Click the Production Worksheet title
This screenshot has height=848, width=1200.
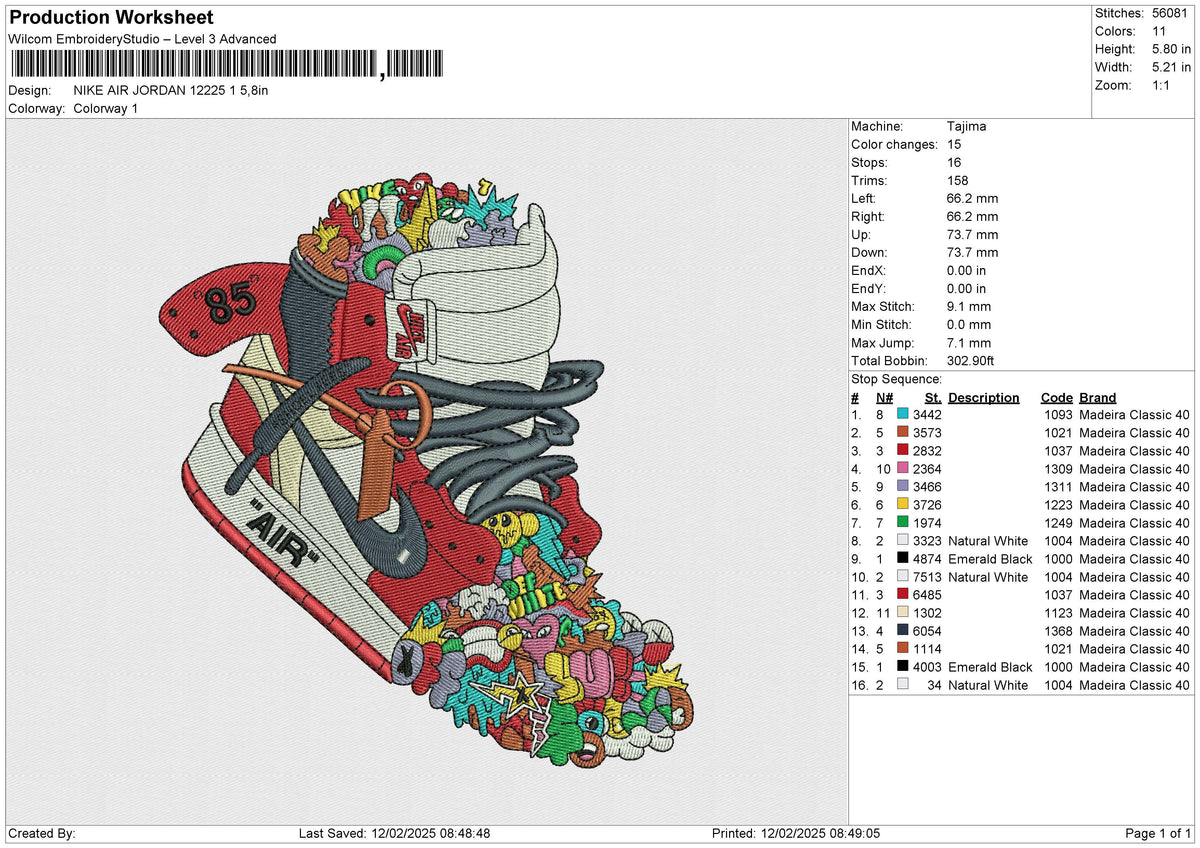pyautogui.click(x=111, y=18)
